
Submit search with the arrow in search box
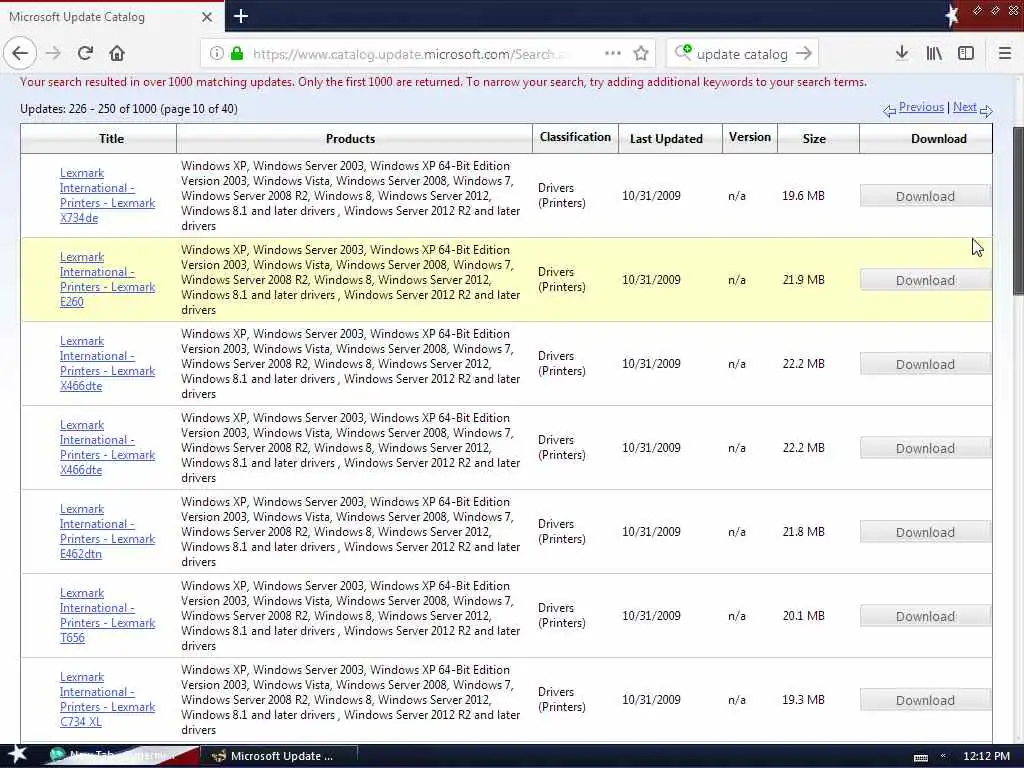coord(804,54)
